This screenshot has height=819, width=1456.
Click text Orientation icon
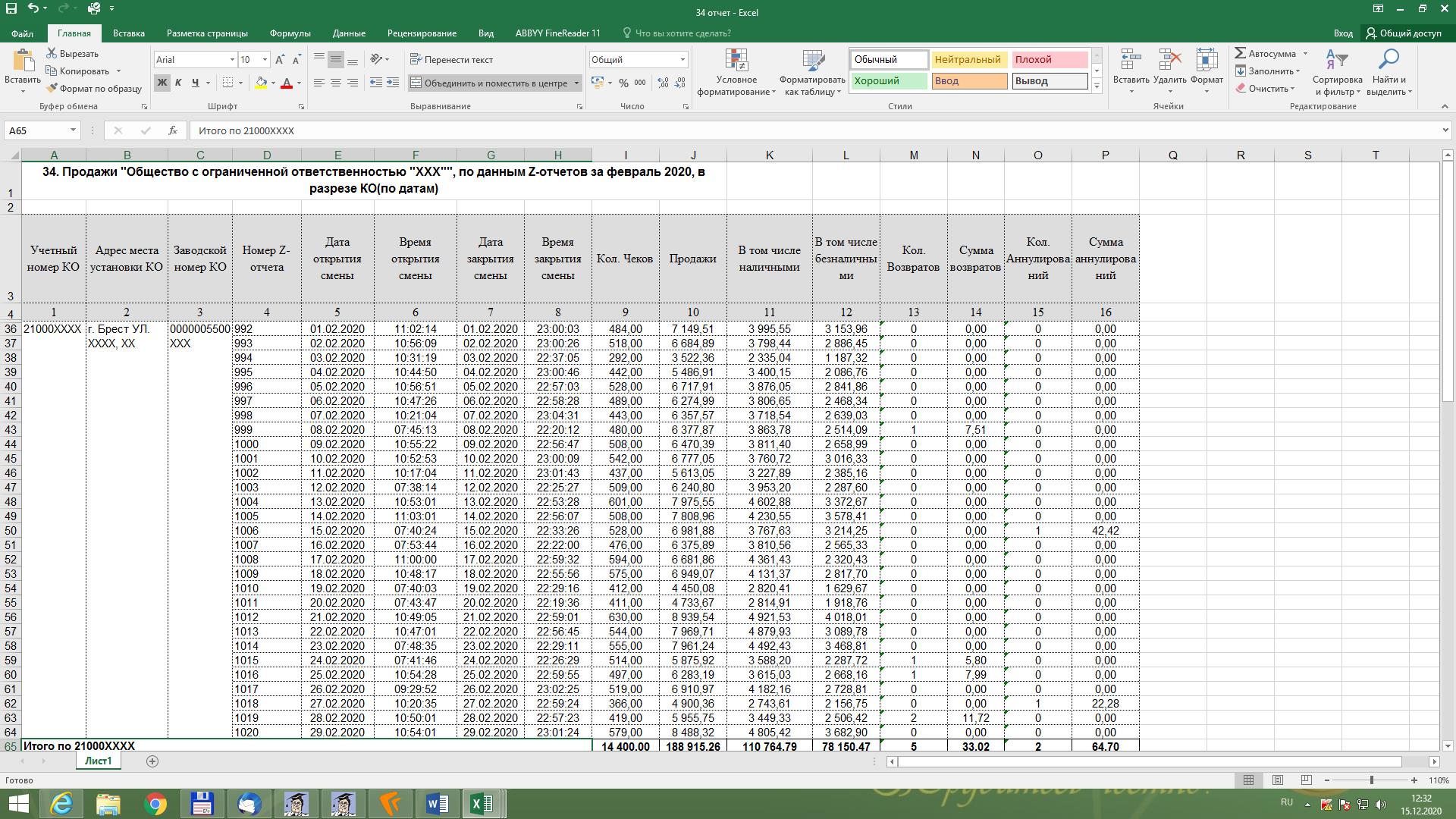pyautogui.click(x=376, y=59)
